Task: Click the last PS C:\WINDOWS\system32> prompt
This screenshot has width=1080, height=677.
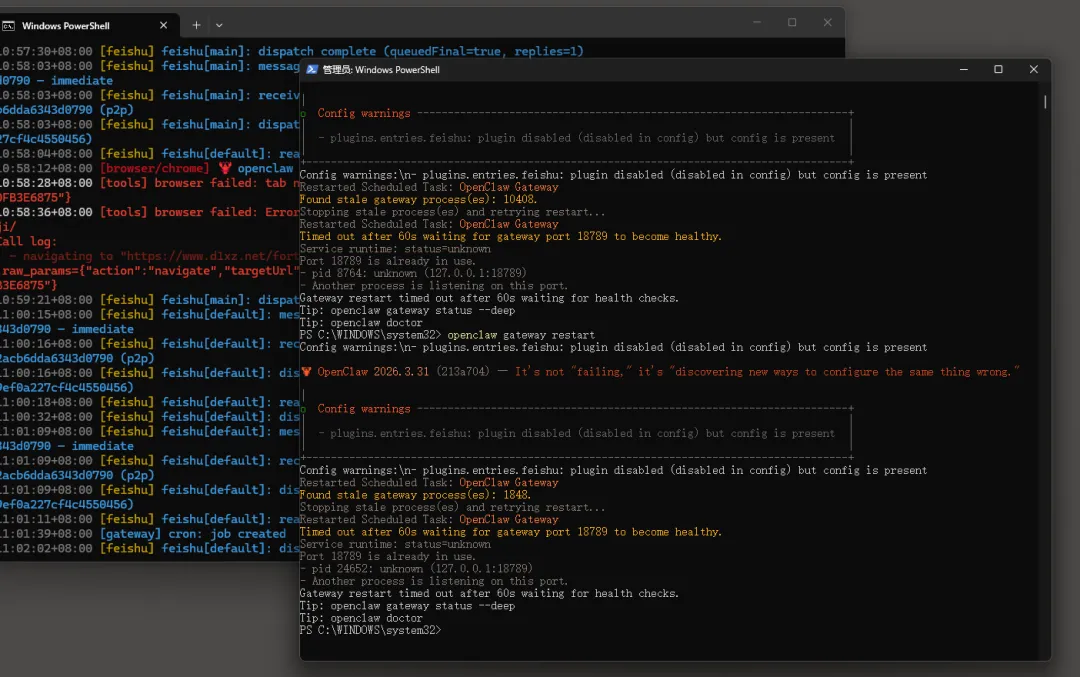Action: click(x=371, y=630)
